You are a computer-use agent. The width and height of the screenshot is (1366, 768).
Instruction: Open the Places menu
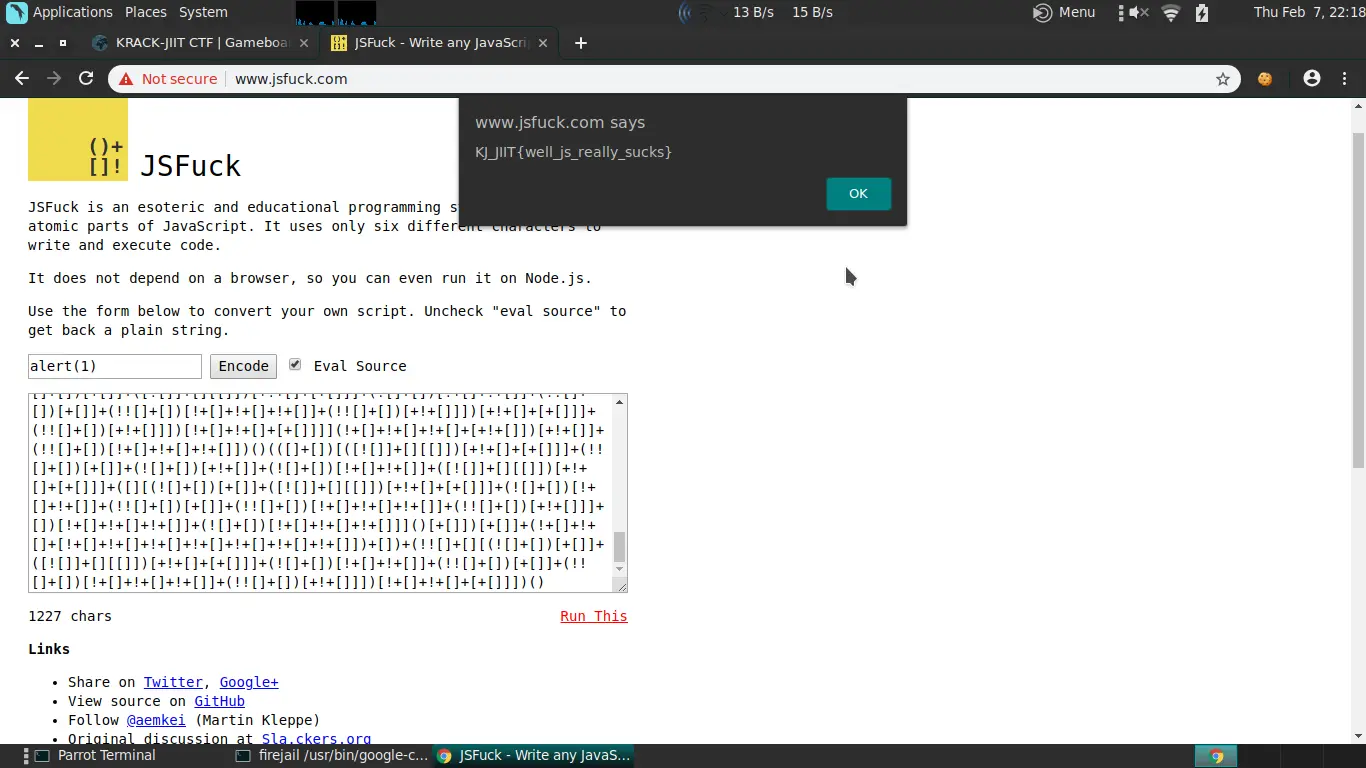pyautogui.click(x=146, y=12)
